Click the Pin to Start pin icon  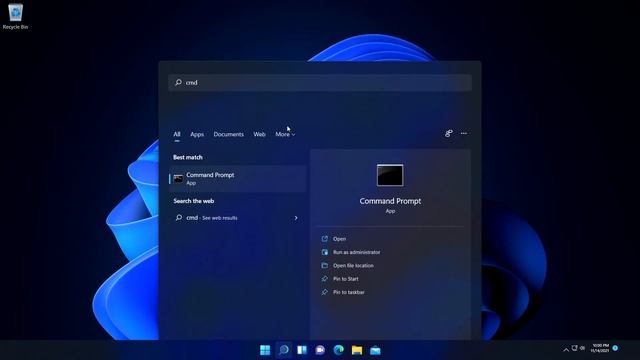click(324, 279)
